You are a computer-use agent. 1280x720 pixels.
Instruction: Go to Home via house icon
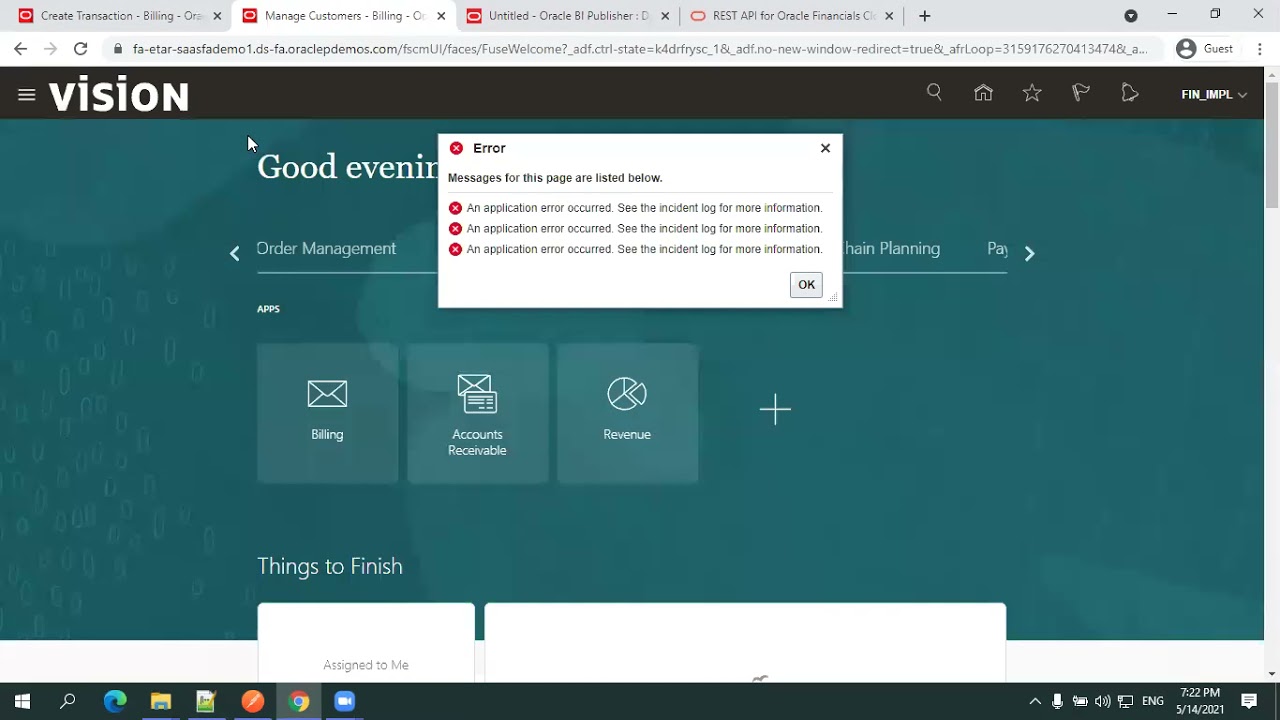click(983, 93)
